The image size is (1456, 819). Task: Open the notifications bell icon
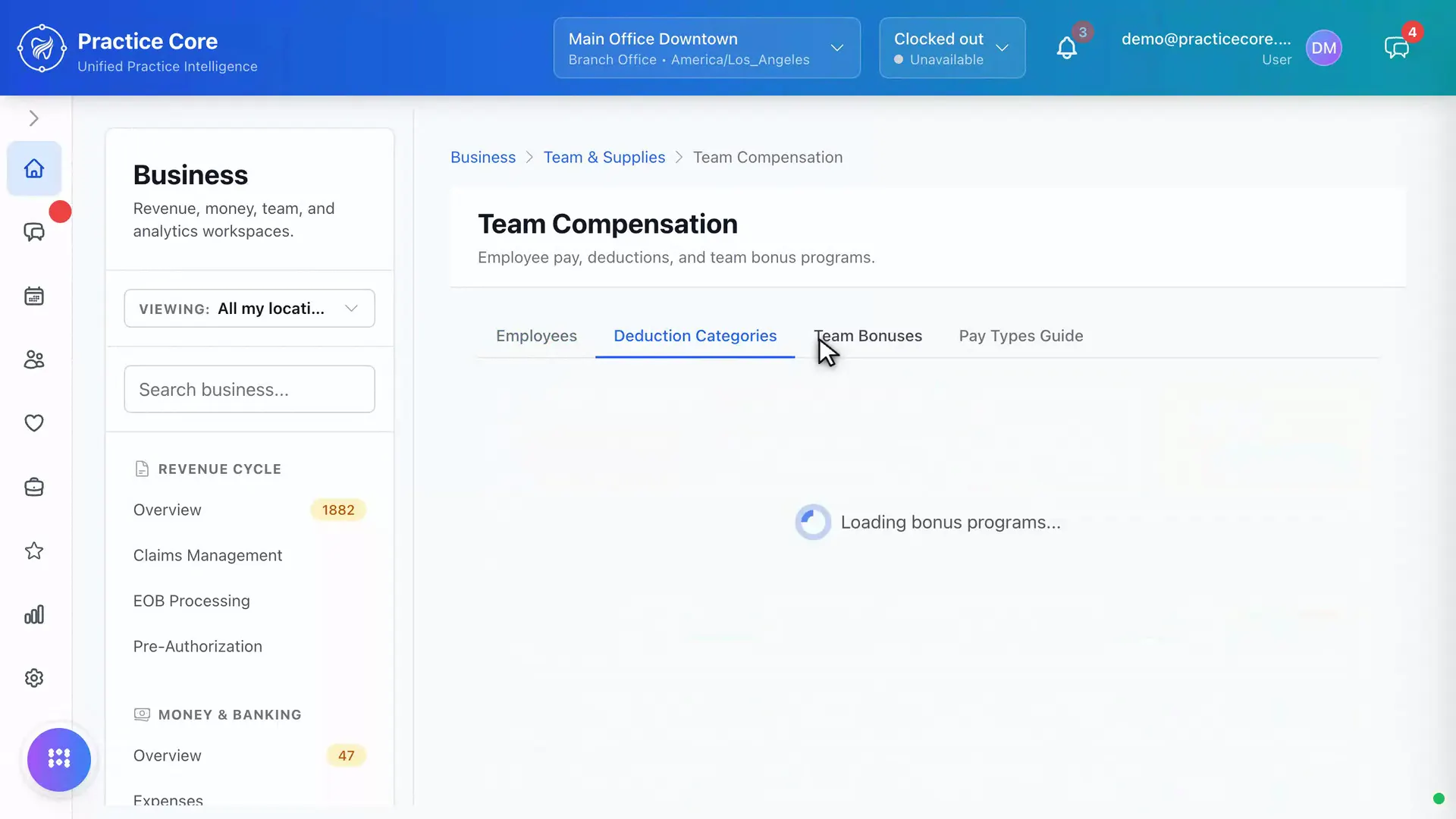coord(1067,49)
